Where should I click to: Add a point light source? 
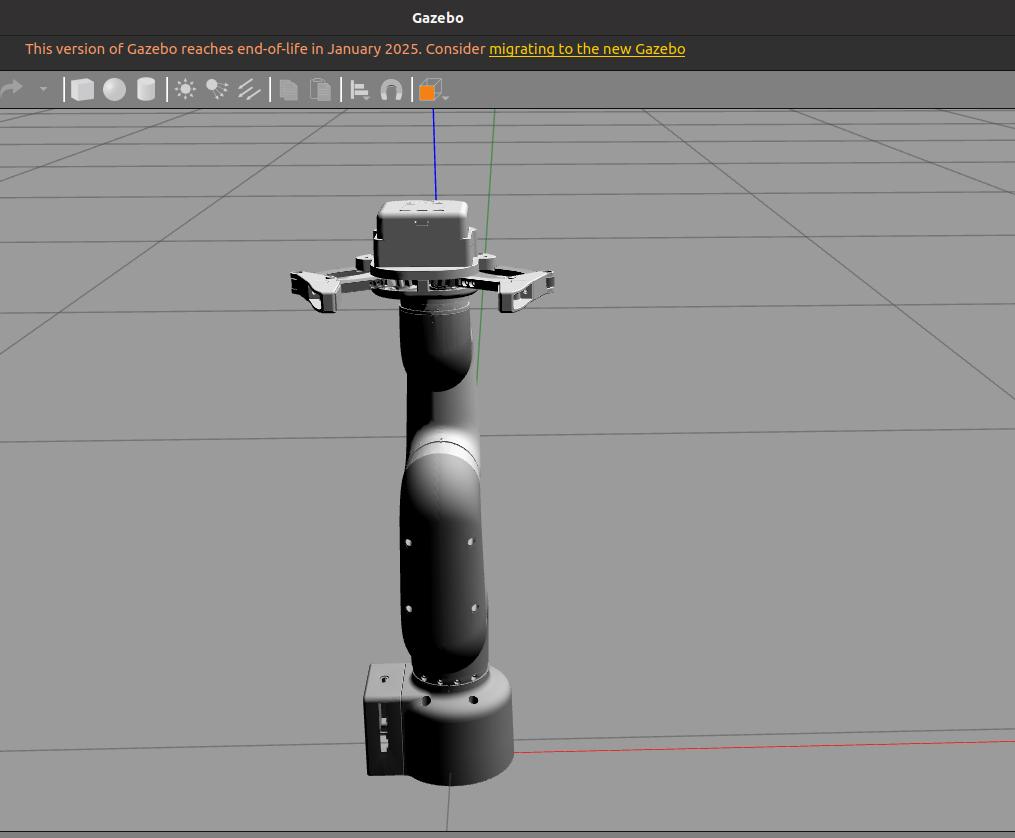coord(185,90)
